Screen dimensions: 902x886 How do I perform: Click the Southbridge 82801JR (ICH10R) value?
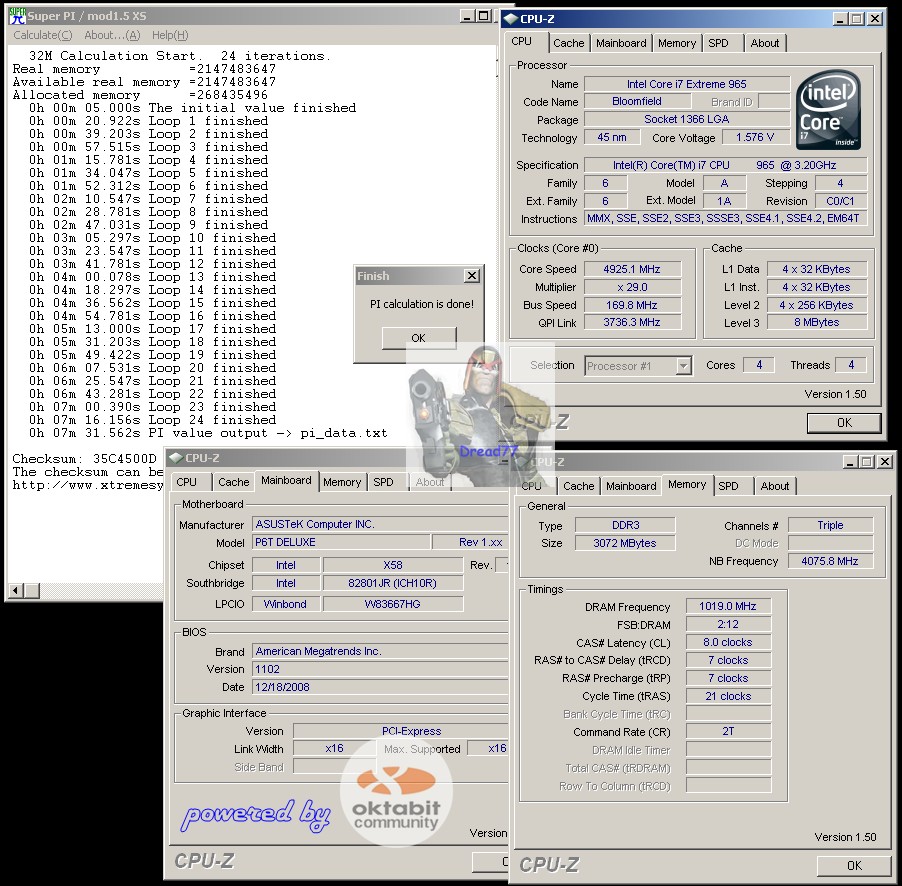pos(392,583)
